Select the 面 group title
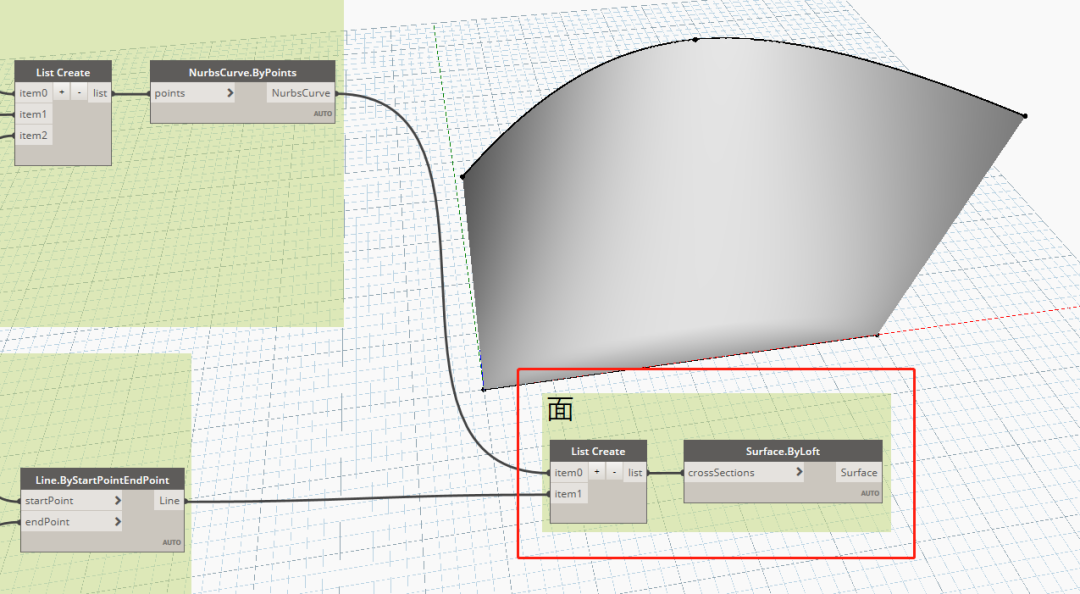 tap(560, 410)
